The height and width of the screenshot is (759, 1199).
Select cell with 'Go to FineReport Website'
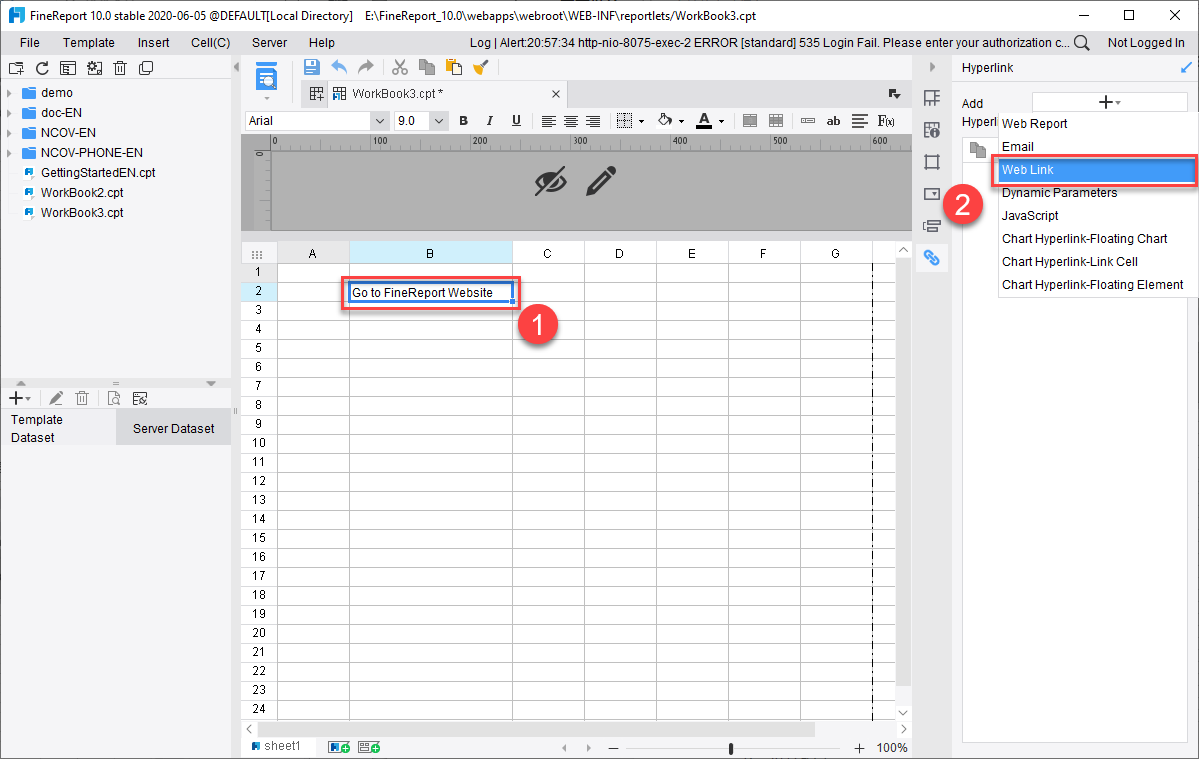click(x=431, y=293)
